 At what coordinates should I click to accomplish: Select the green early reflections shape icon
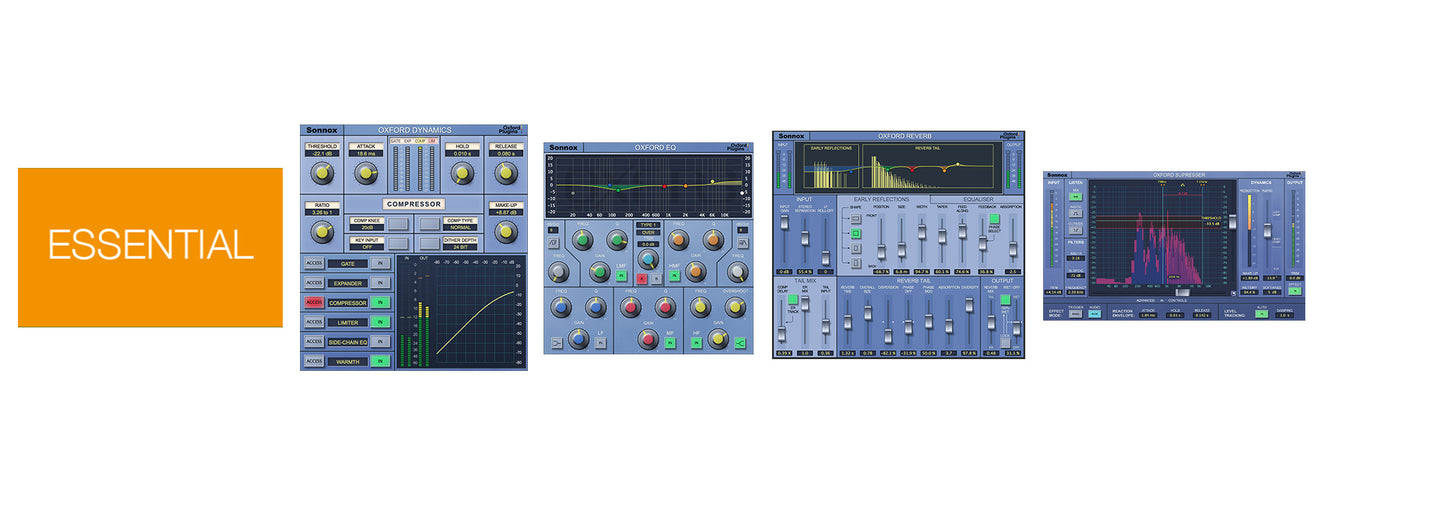tap(856, 234)
